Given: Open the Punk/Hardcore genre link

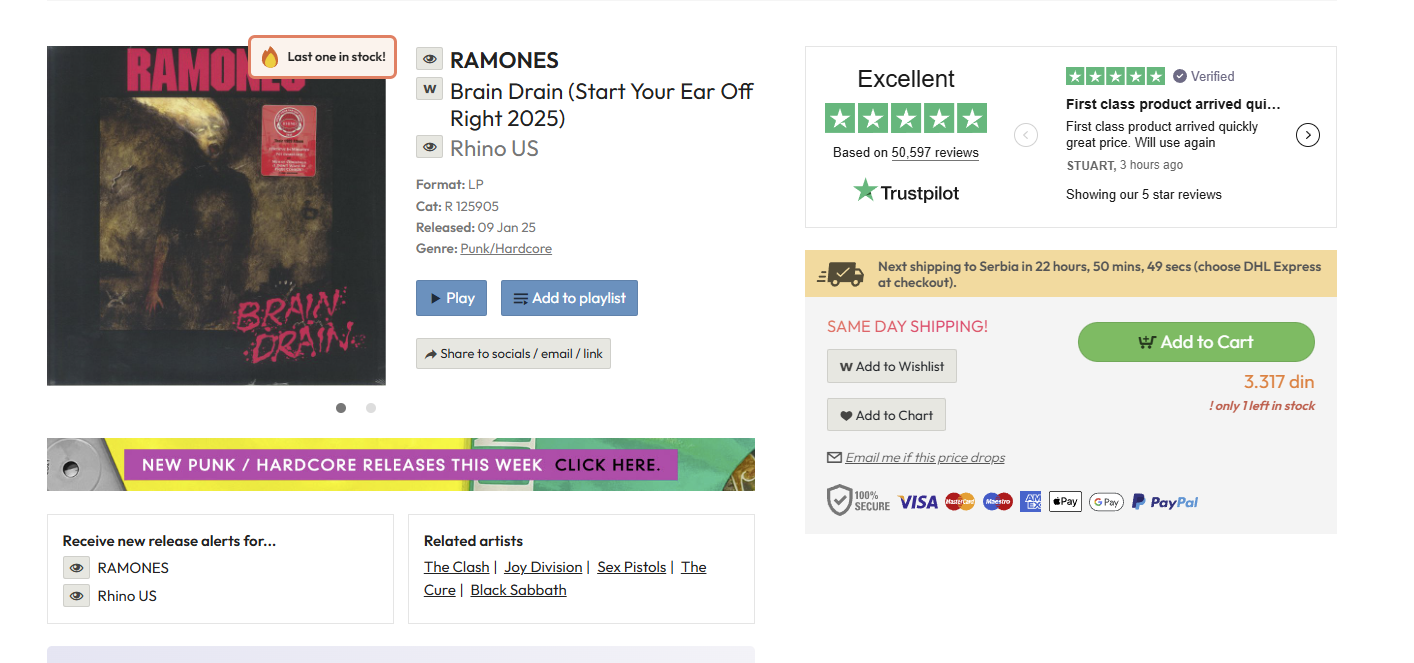Looking at the screenshot, I should tap(506, 249).
